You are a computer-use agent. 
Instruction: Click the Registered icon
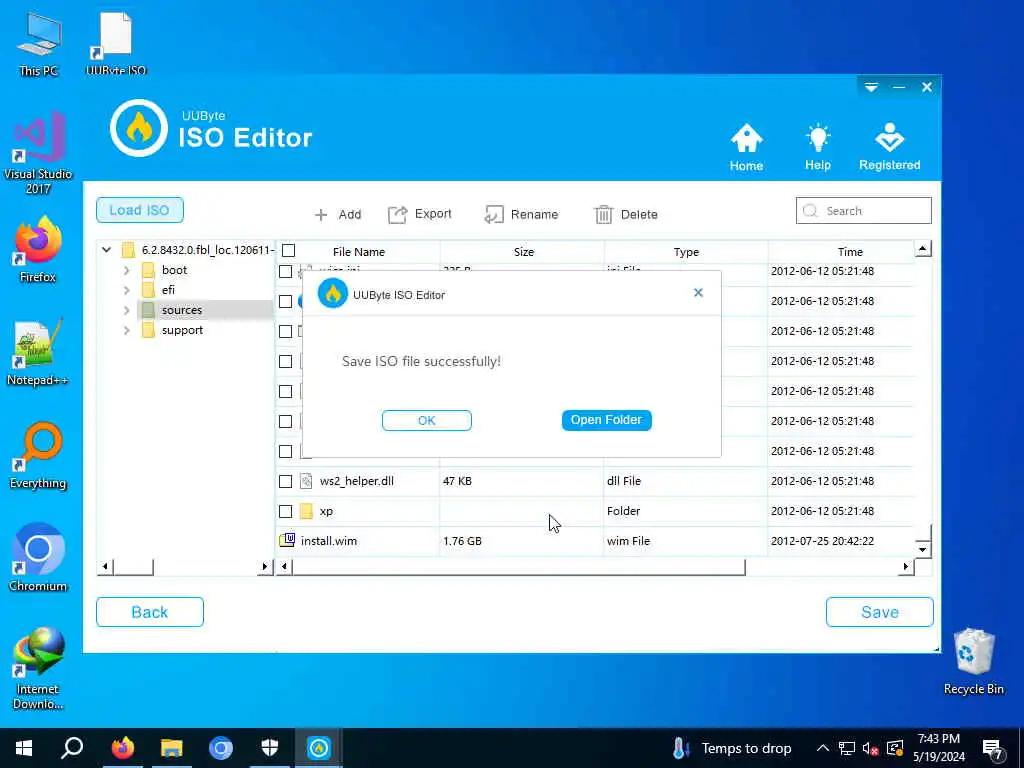(x=889, y=147)
